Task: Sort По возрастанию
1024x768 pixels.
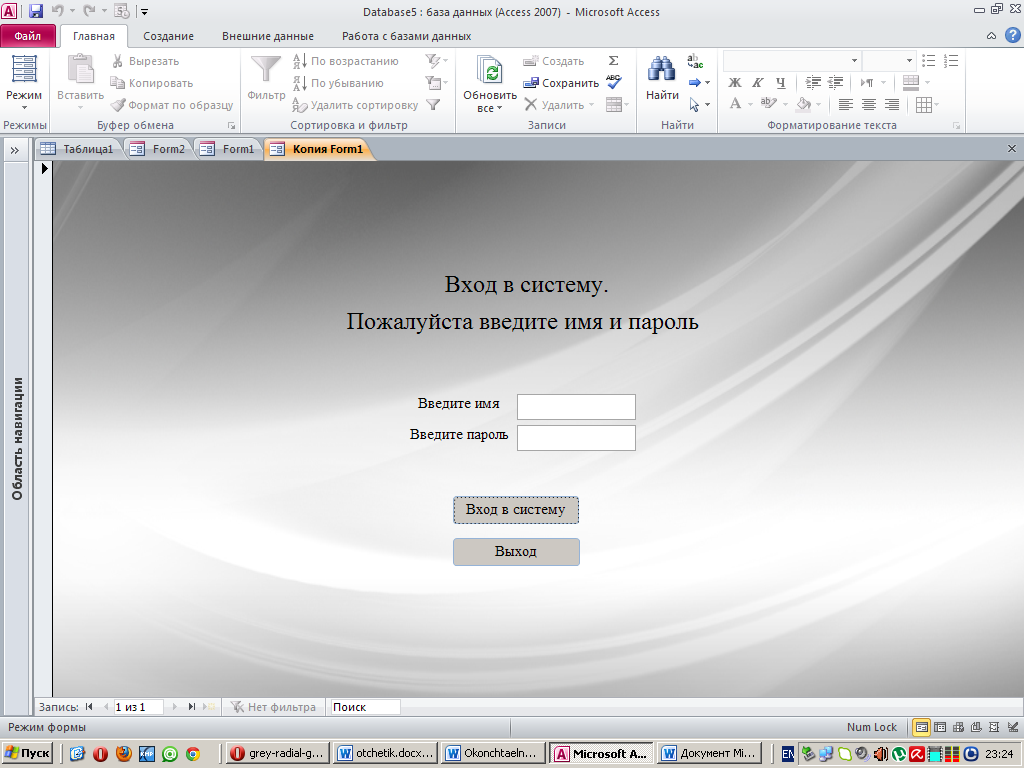Action: point(345,61)
